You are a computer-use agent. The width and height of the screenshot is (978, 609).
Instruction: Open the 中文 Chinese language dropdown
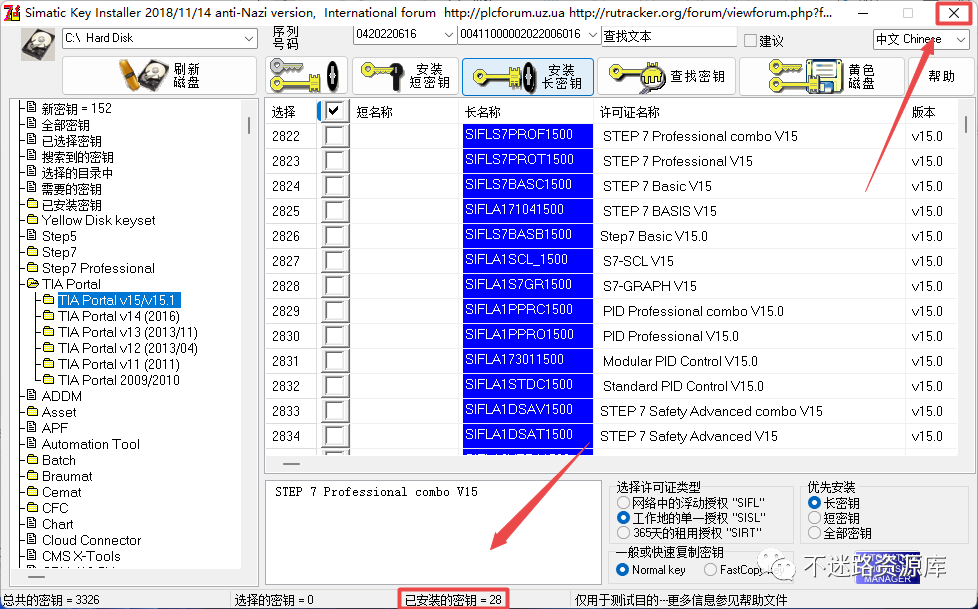click(921, 39)
